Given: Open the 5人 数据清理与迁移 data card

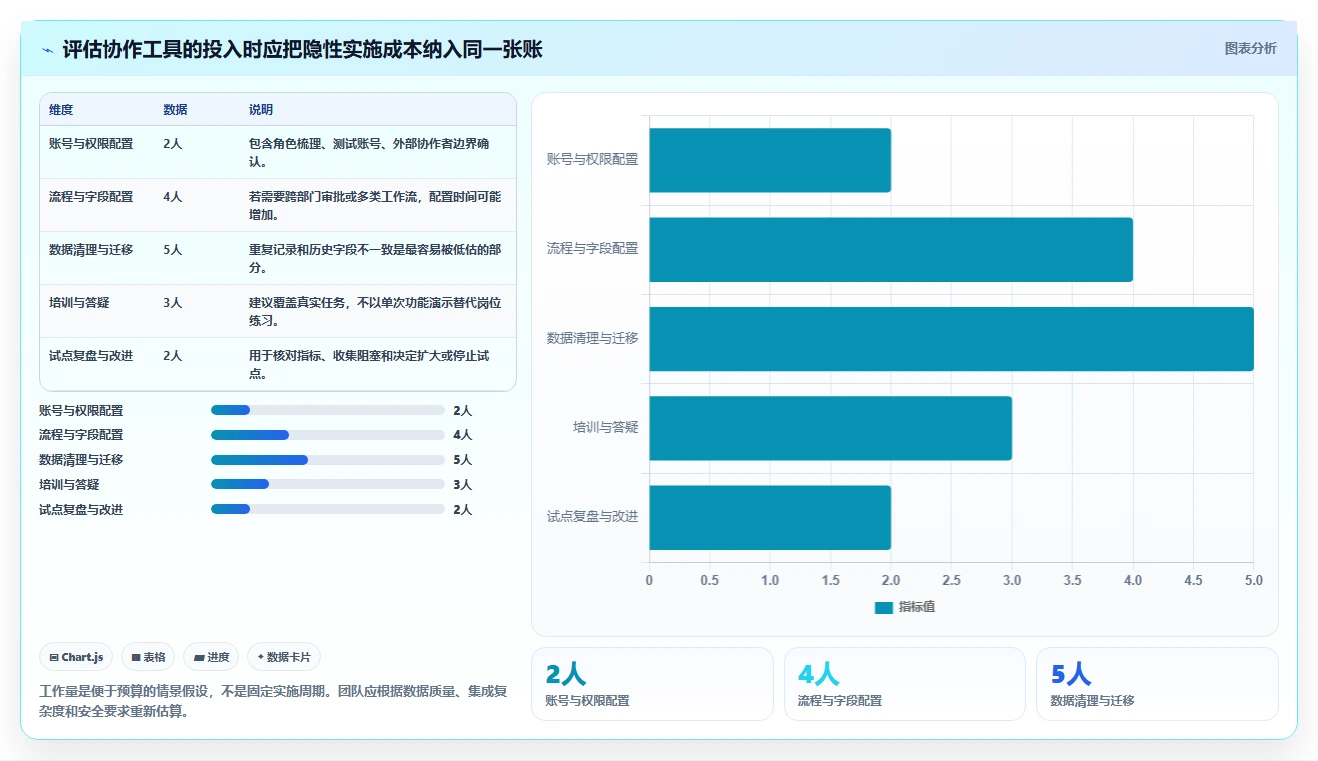Looking at the screenshot, I should tap(1157, 684).
